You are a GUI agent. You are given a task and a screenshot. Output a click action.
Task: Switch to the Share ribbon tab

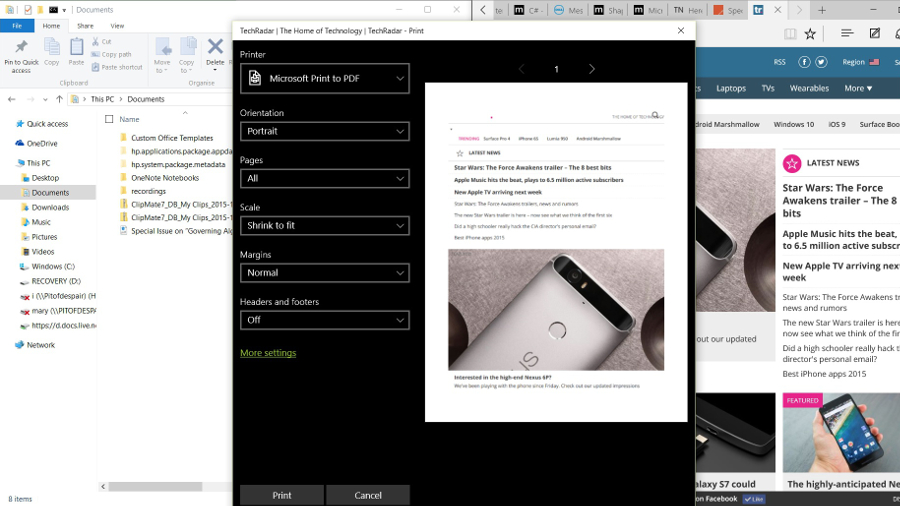coord(85,26)
